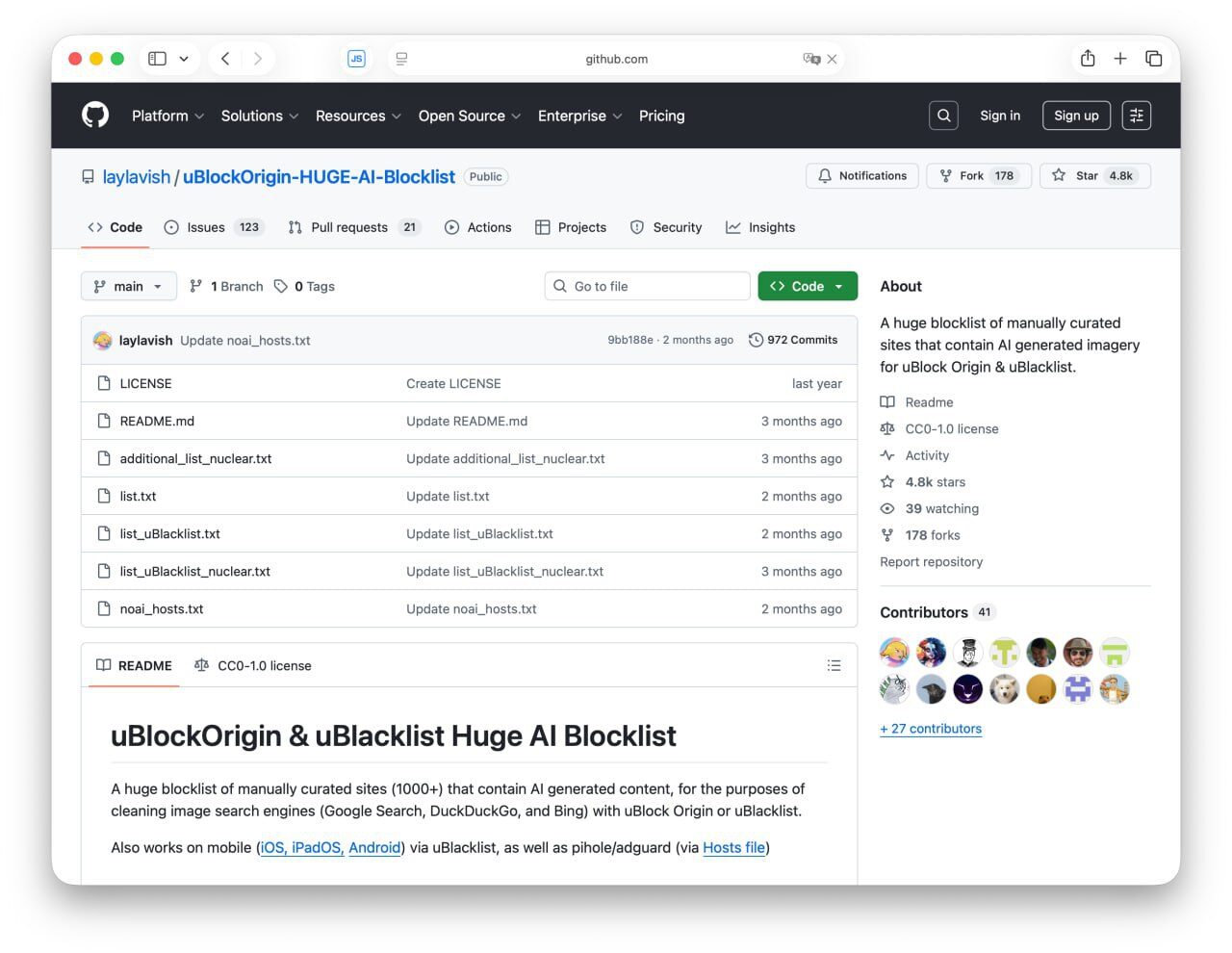Screen dimensions: 1232x953
Task: Open the Activity pulse icon in About
Action: click(887, 455)
